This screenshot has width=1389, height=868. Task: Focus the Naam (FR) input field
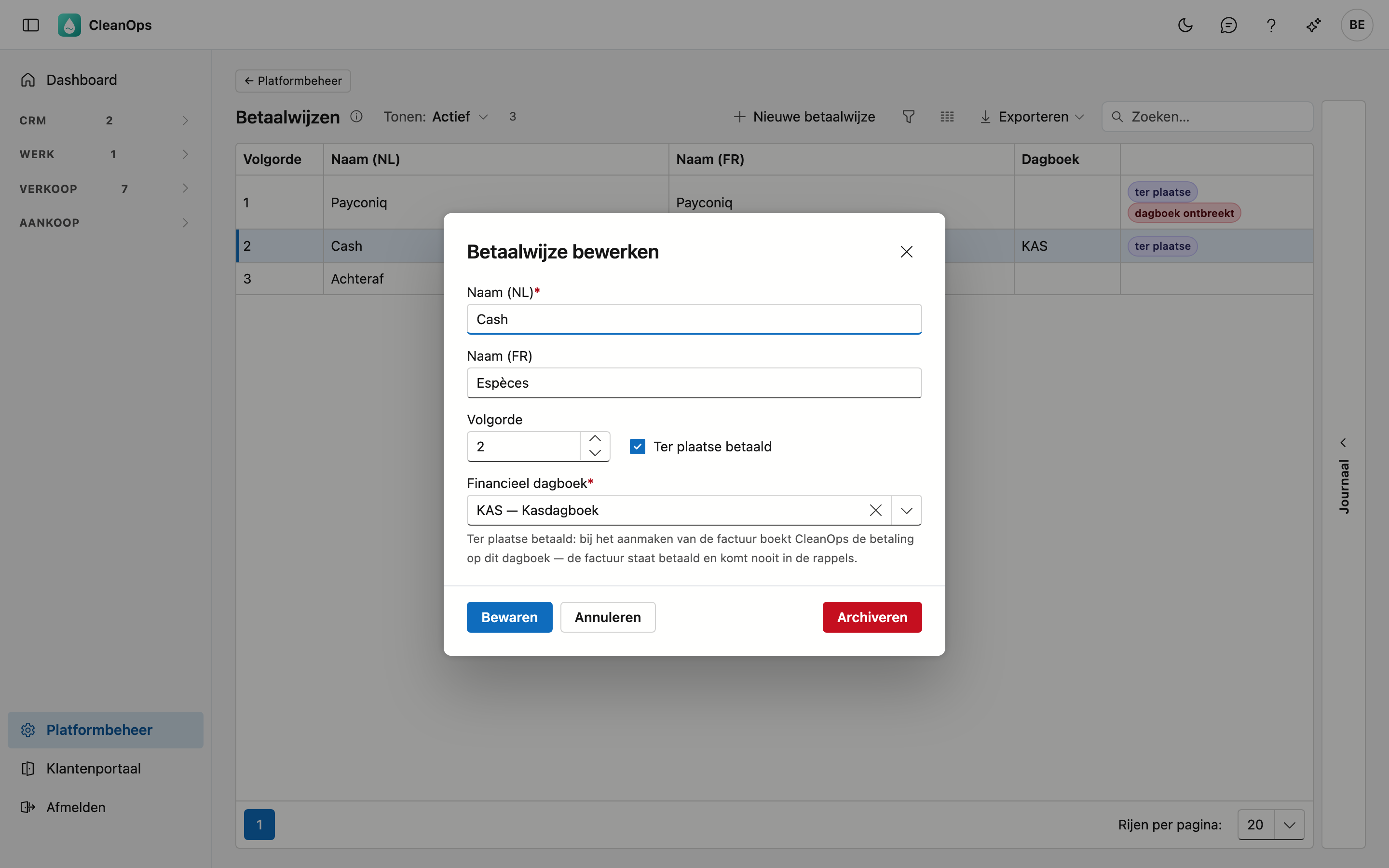[x=694, y=383]
